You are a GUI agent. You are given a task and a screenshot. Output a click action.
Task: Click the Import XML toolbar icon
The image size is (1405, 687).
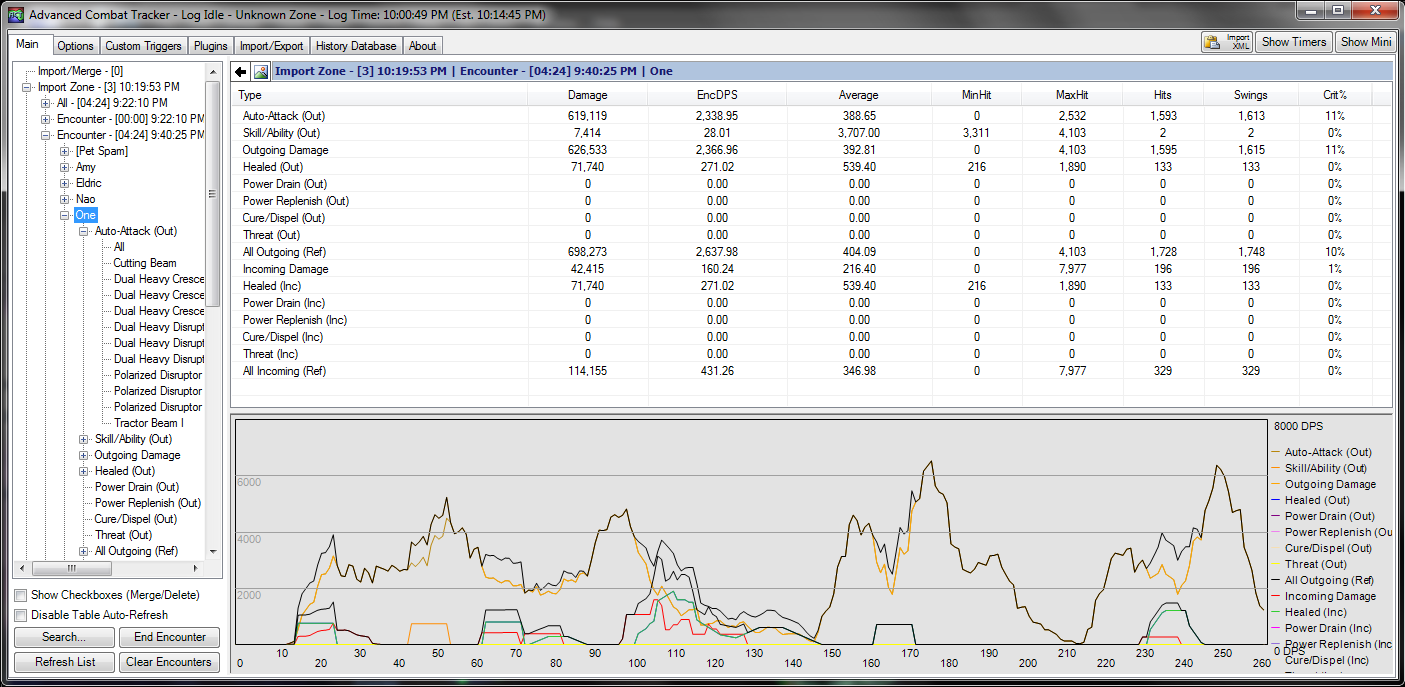coord(1227,42)
